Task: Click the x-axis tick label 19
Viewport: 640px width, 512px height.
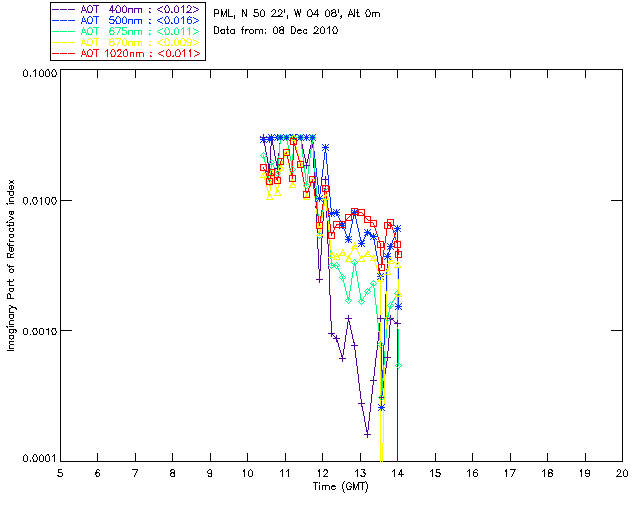Action: [585, 474]
